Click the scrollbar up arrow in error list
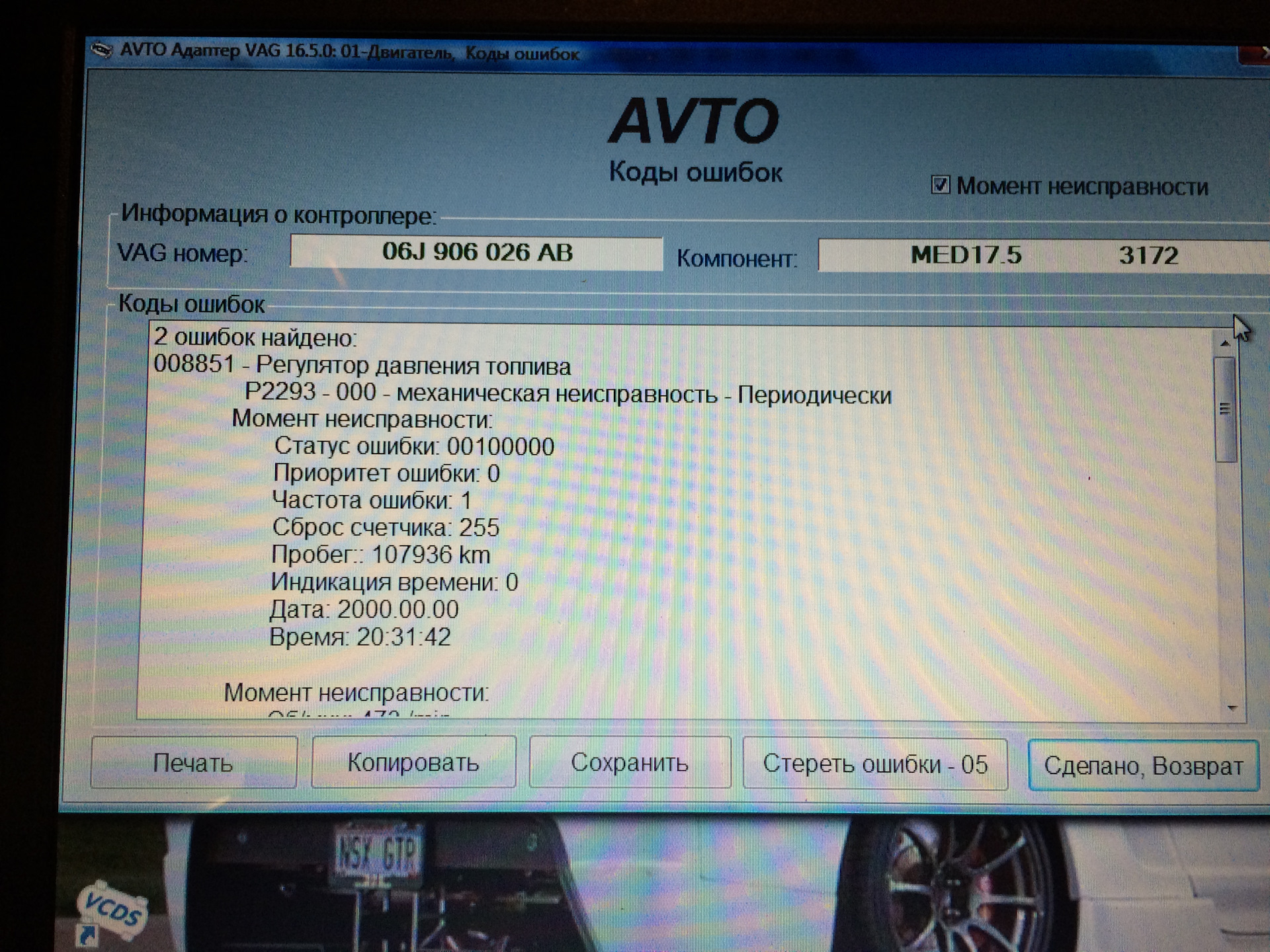The image size is (1270, 952). tap(1224, 344)
